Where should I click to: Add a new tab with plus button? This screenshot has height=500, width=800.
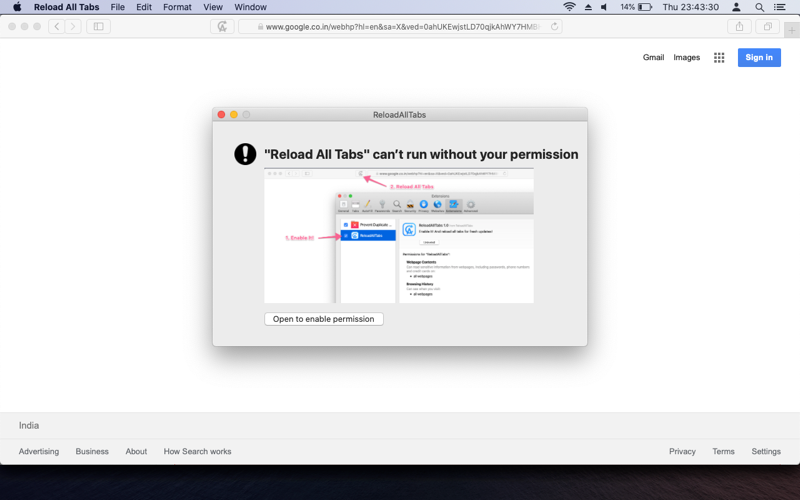click(791, 30)
